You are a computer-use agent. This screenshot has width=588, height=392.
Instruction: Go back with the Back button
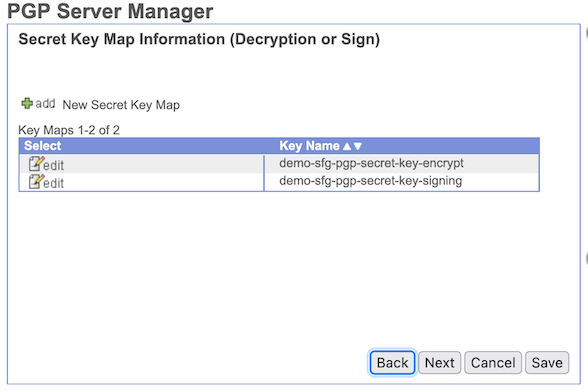[x=392, y=363]
